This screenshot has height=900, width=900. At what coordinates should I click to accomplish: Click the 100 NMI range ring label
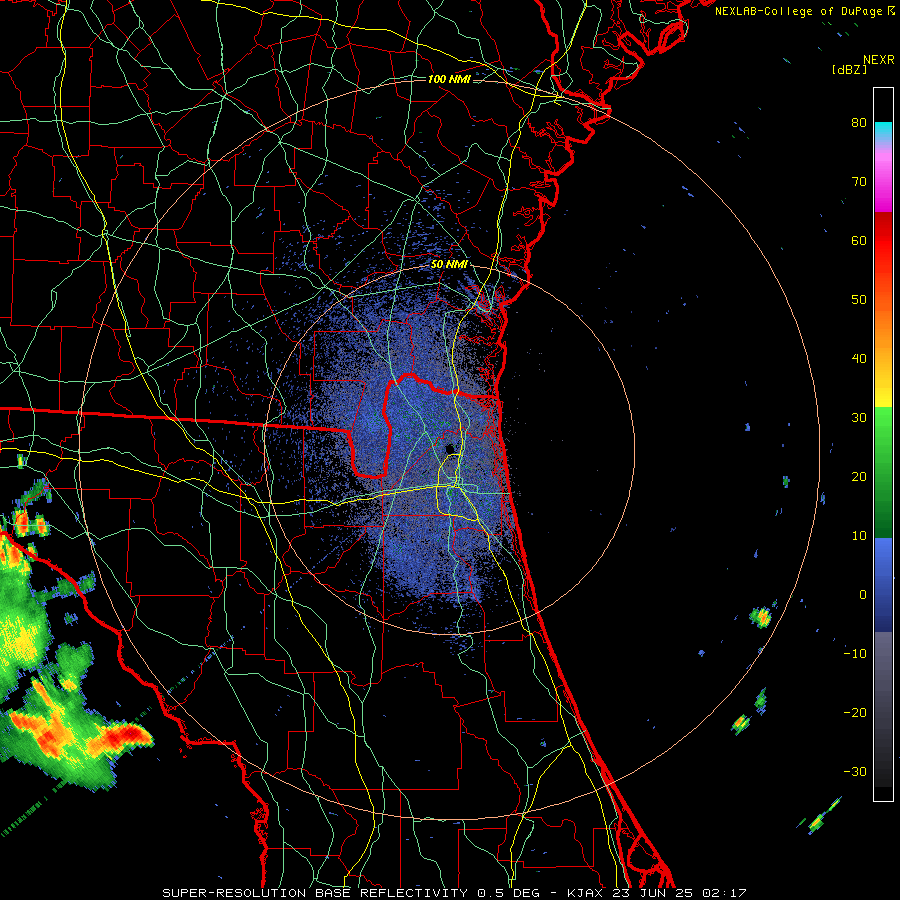pos(449,79)
